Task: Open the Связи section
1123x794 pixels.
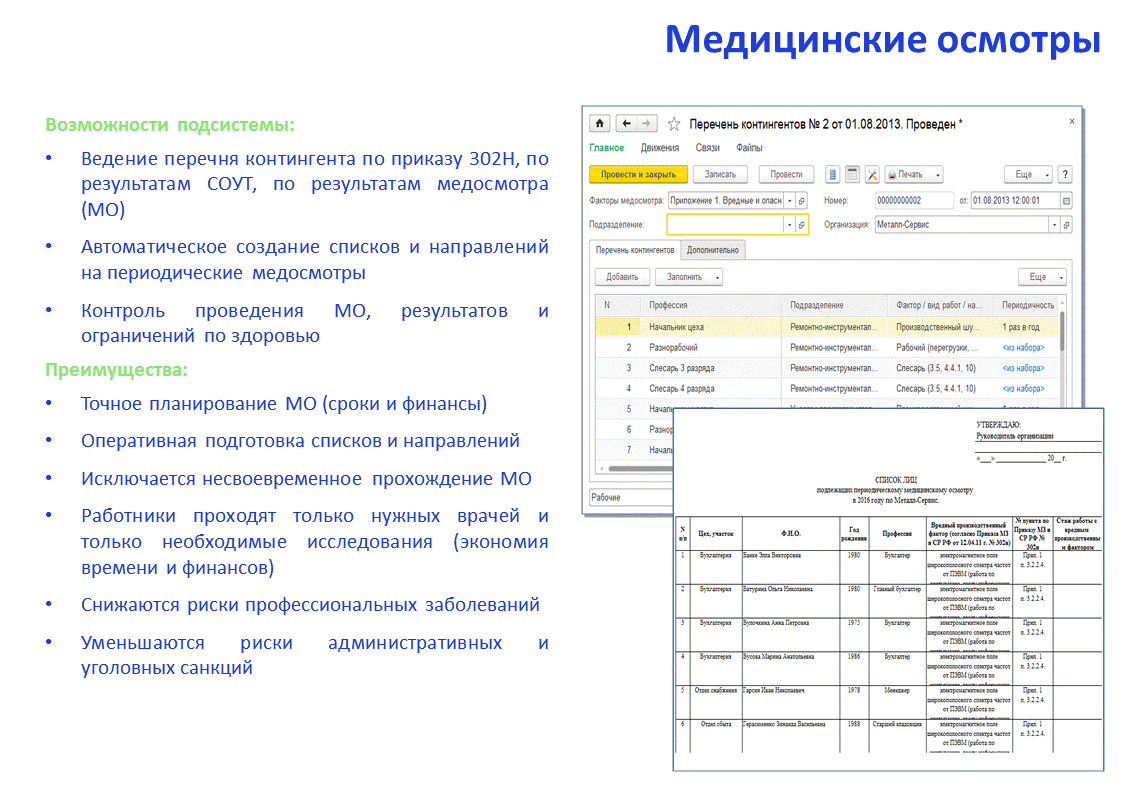Action: pyautogui.click(x=708, y=147)
